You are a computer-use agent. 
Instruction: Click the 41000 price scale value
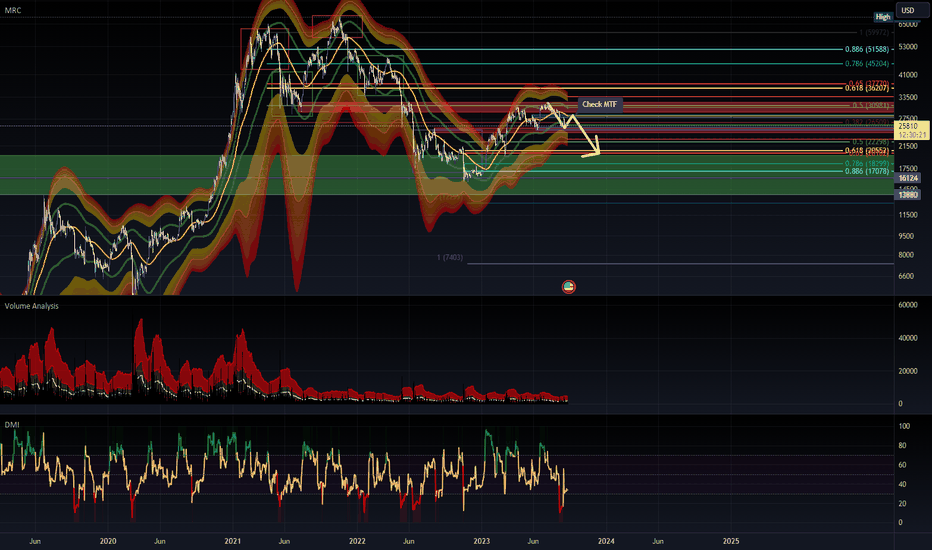pyautogui.click(x=908, y=75)
